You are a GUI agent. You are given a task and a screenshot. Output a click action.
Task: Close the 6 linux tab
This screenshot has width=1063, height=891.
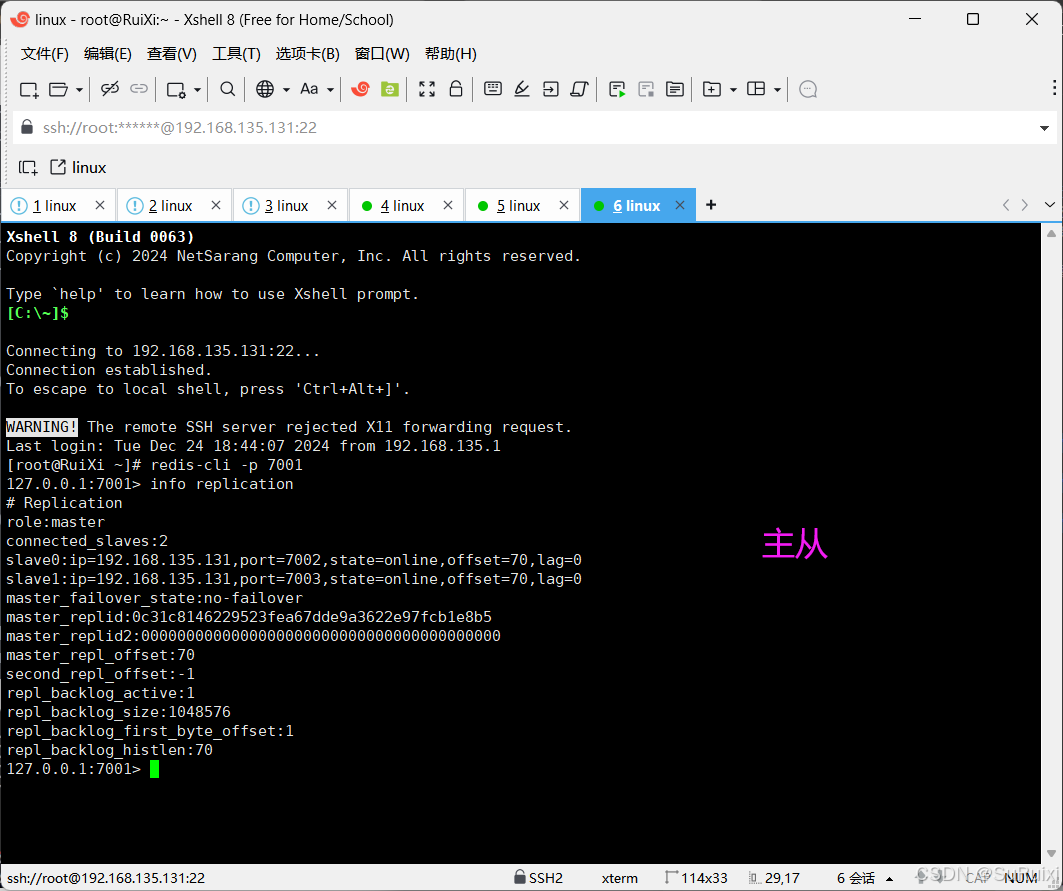(x=679, y=205)
